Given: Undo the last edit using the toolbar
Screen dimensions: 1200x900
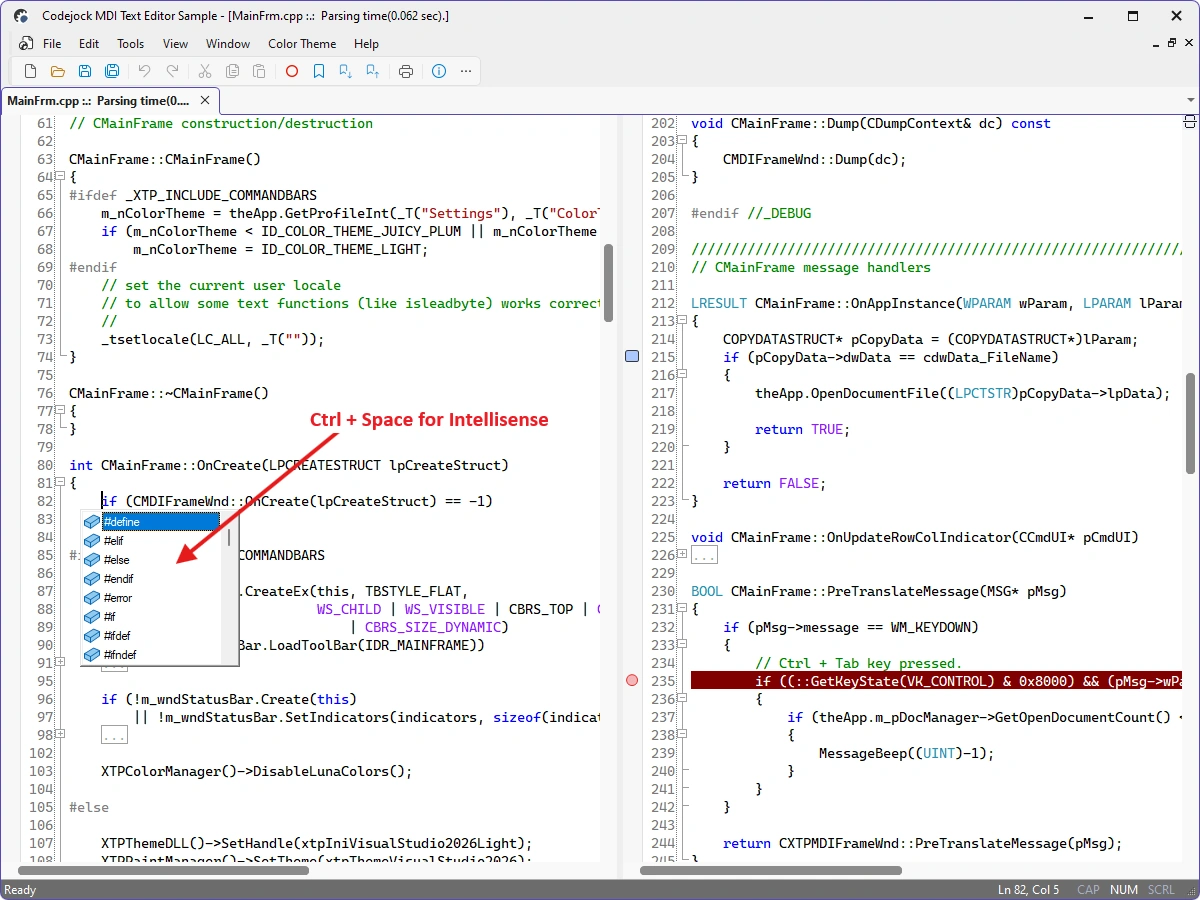Looking at the screenshot, I should click(145, 71).
